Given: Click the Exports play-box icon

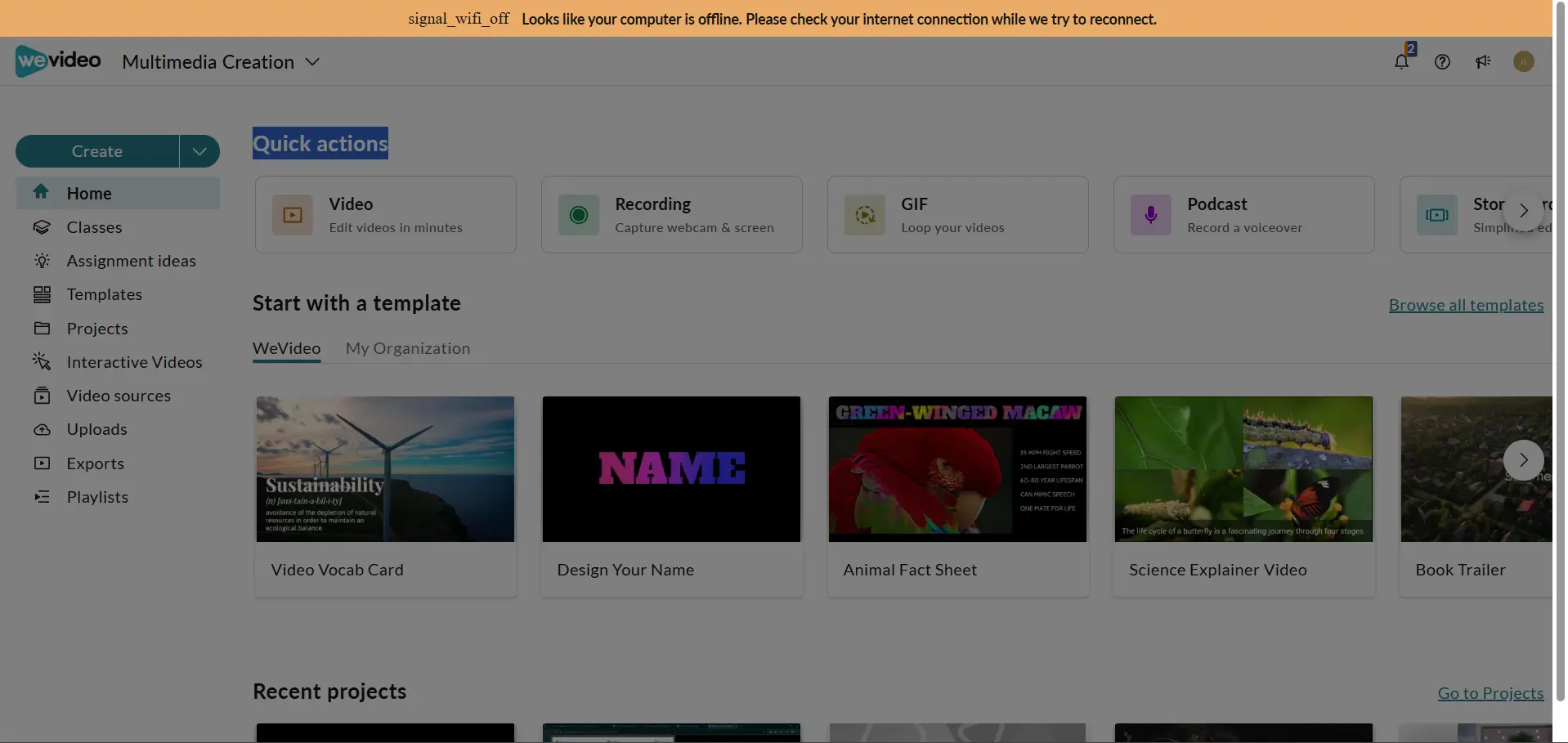Looking at the screenshot, I should click(x=42, y=463).
